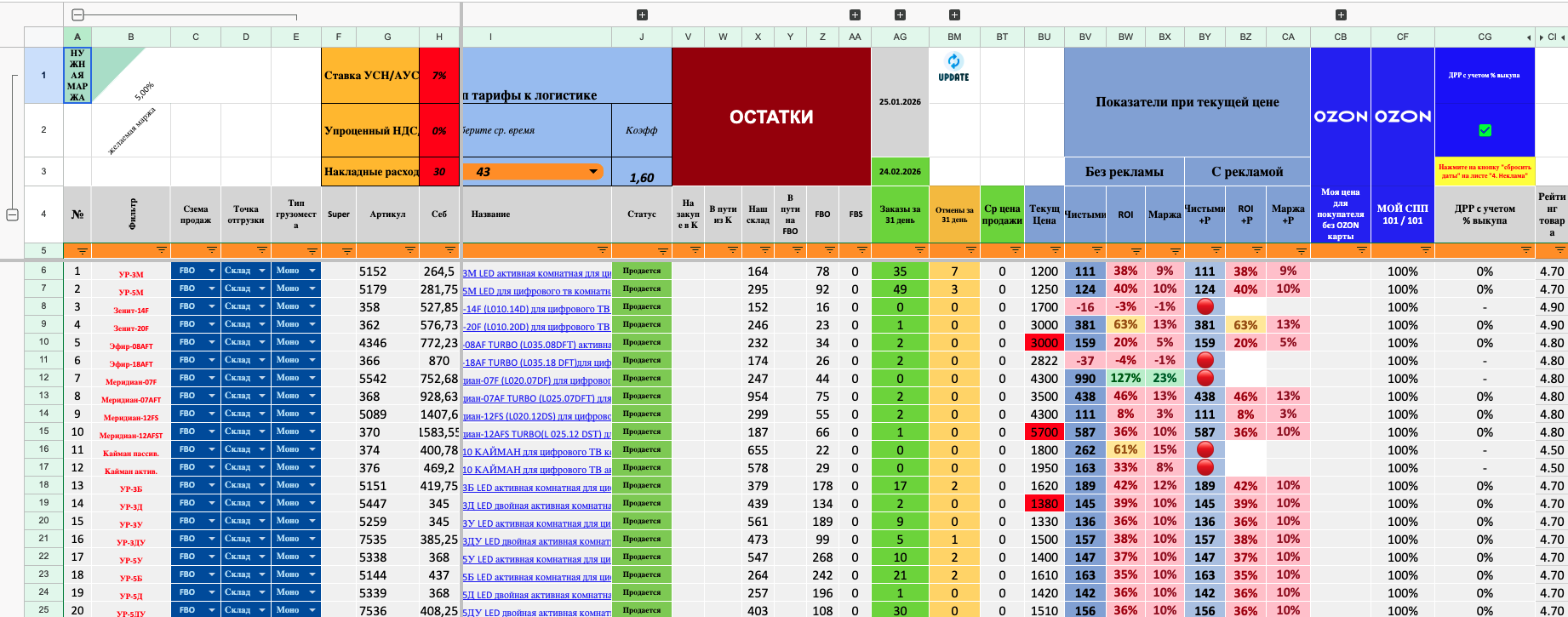Open the filter under Заказы за 31 день
Viewport: 1568px width, 617px height.
pyautogui.click(x=920, y=251)
